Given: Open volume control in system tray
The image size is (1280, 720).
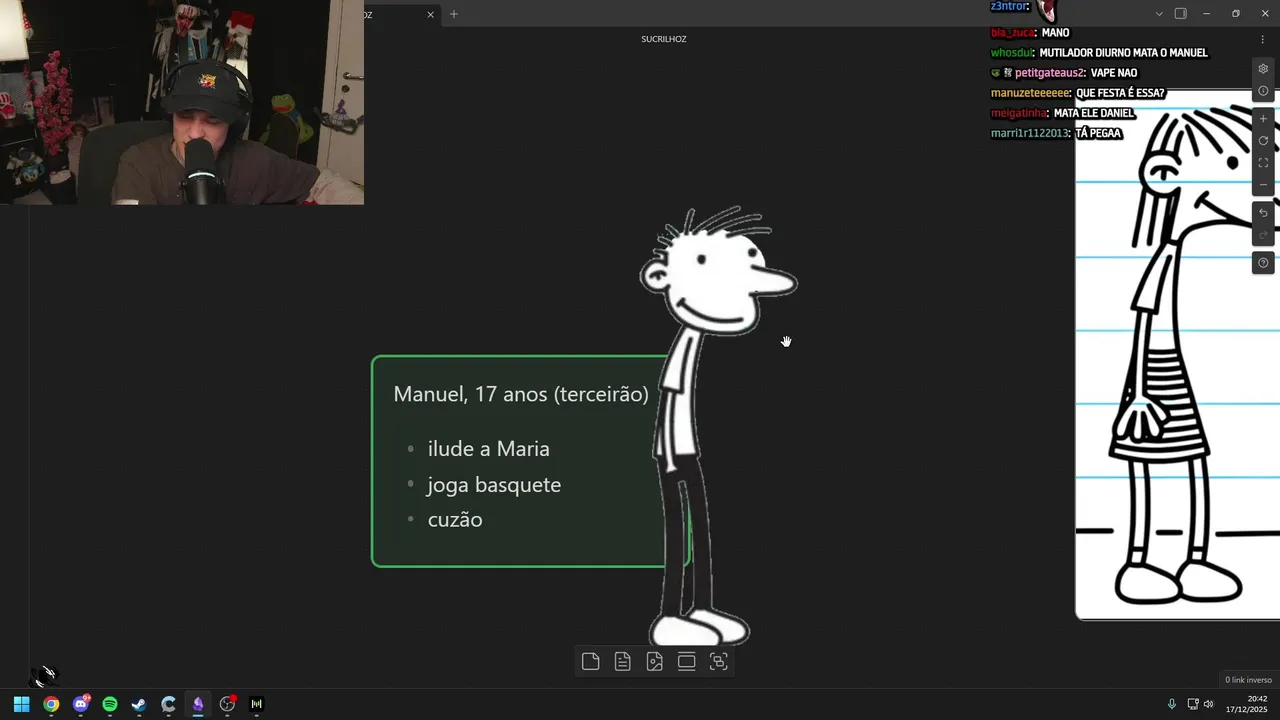Looking at the screenshot, I should pyautogui.click(x=1209, y=704).
